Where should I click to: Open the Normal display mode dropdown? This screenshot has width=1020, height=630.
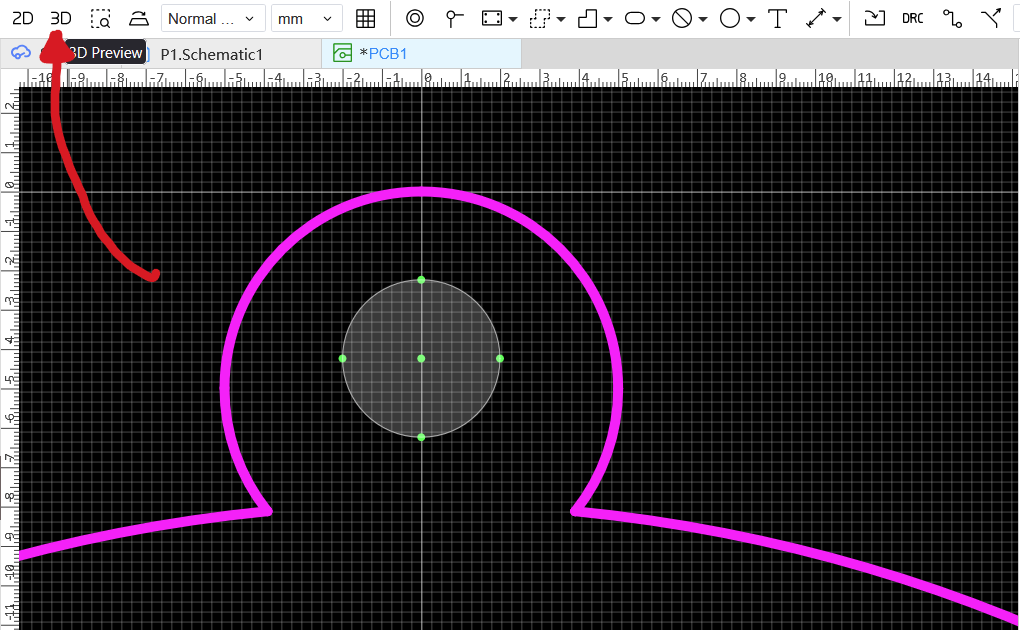(x=213, y=18)
